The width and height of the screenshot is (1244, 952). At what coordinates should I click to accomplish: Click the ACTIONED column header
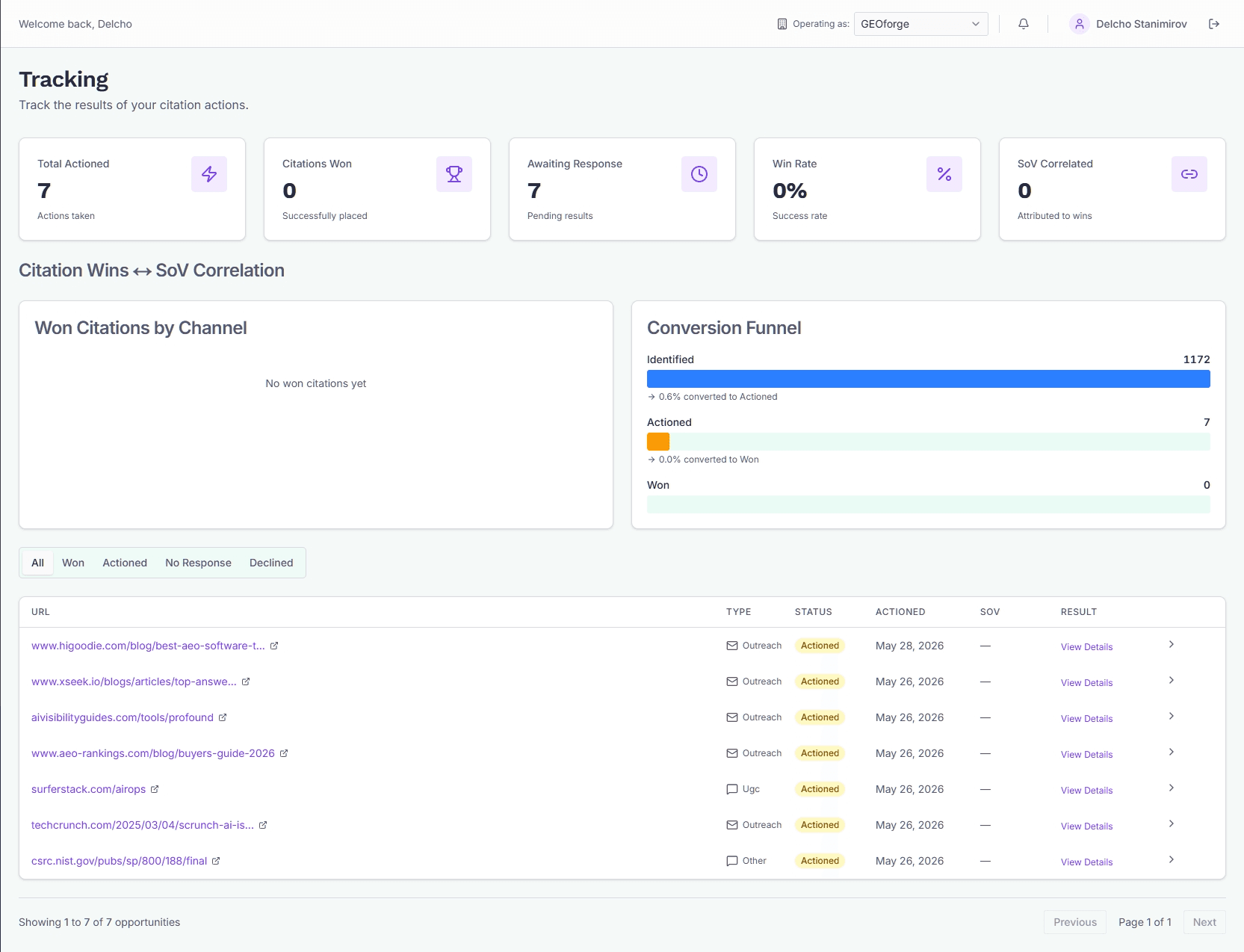coord(900,612)
